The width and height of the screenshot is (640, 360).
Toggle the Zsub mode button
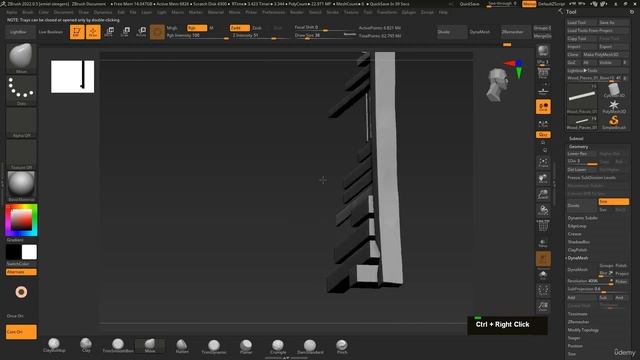click(x=257, y=28)
